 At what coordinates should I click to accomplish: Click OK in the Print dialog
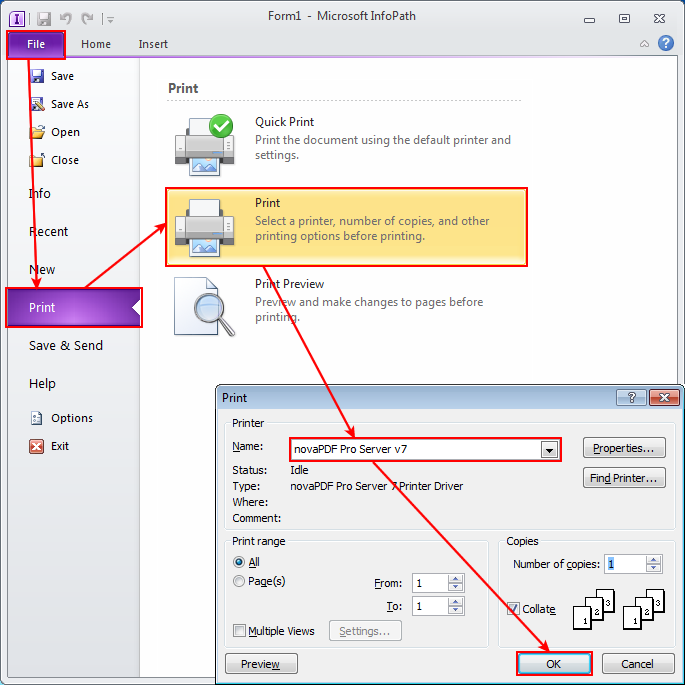(554, 664)
